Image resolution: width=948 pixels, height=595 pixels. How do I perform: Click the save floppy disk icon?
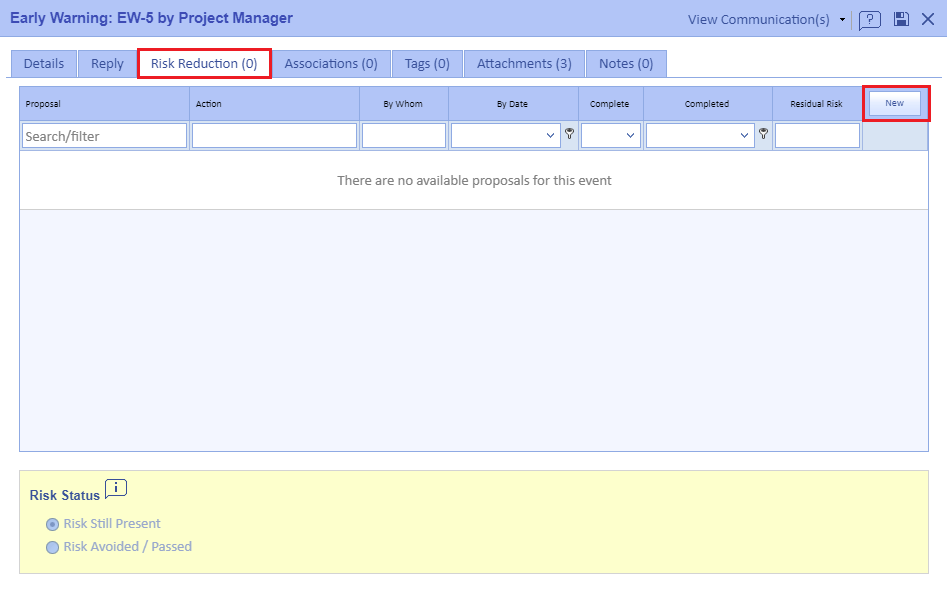coord(901,20)
